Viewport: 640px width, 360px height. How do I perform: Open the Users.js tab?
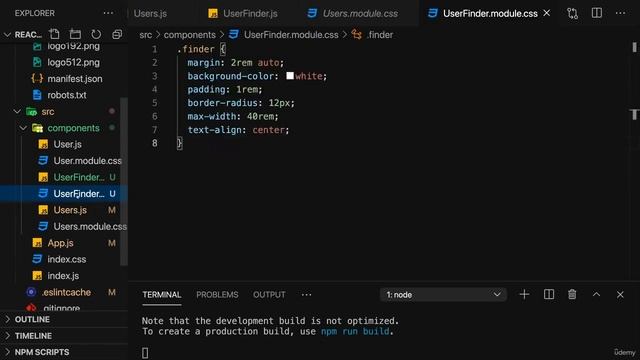pyautogui.click(x=150, y=13)
